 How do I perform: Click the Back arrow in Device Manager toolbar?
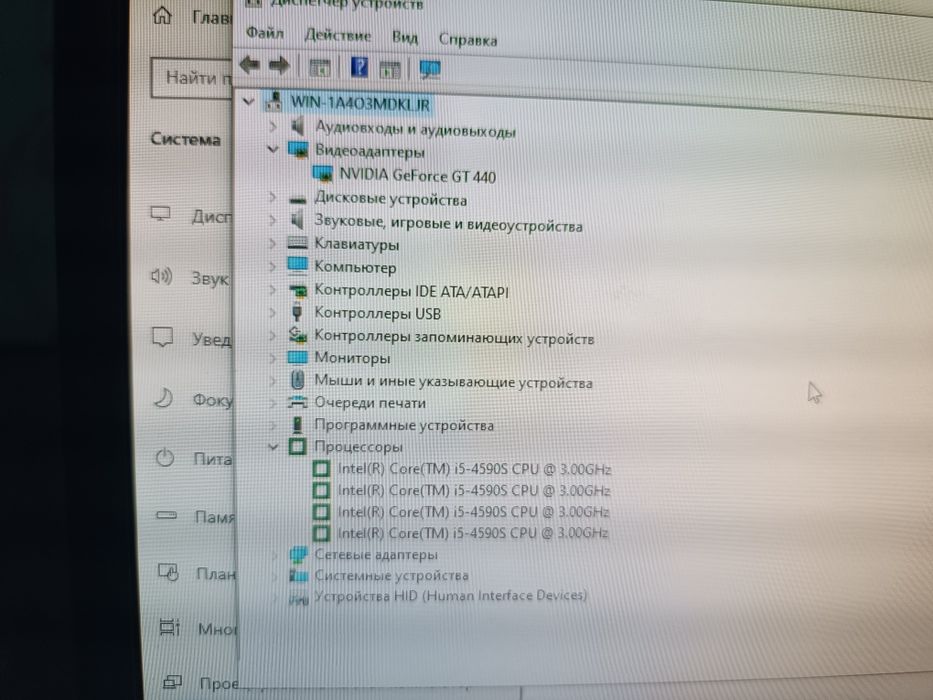tap(249, 64)
